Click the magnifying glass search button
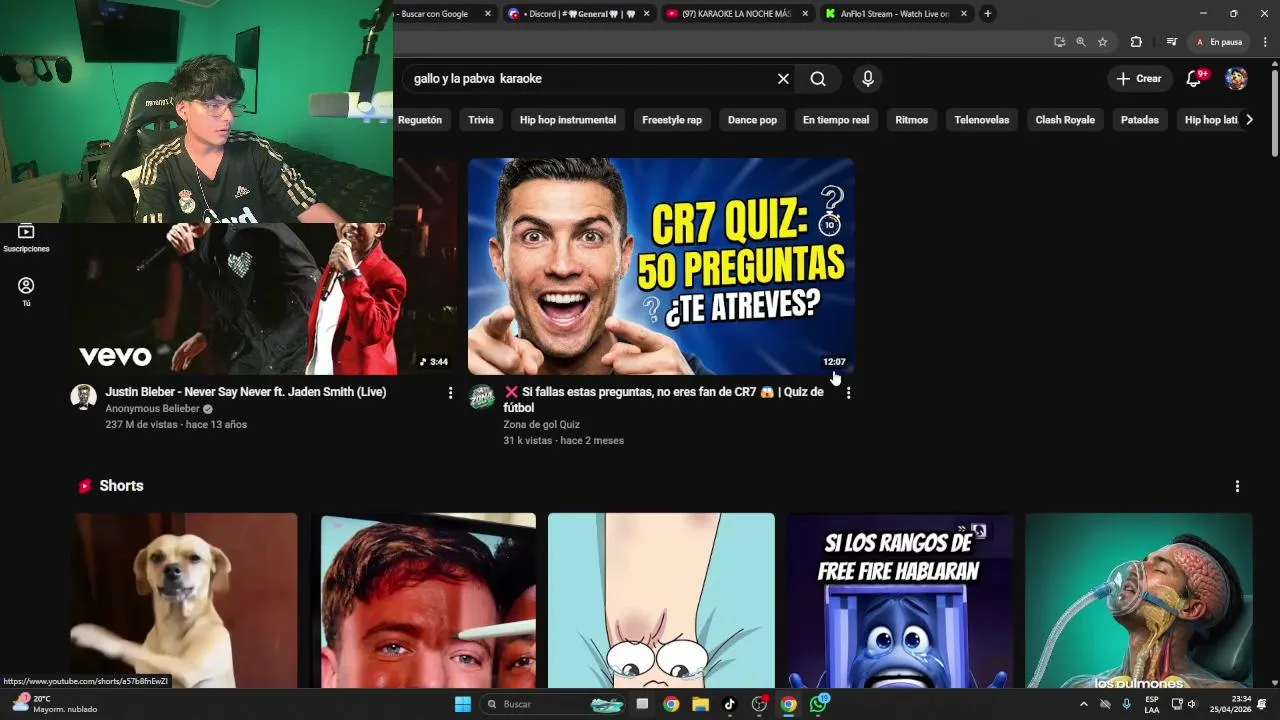 818,79
